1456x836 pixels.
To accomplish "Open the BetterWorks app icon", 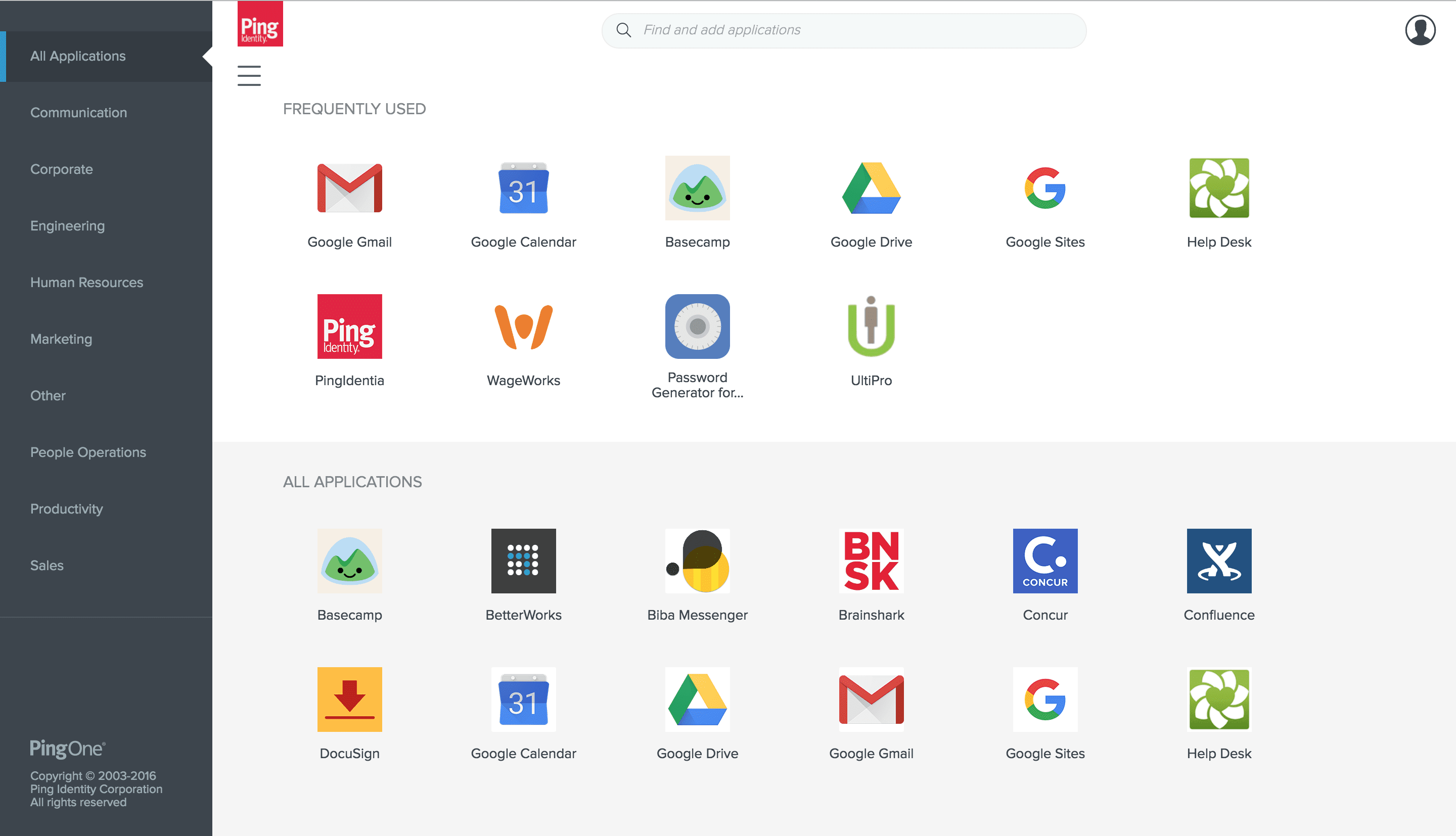I will pyautogui.click(x=523, y=561).
